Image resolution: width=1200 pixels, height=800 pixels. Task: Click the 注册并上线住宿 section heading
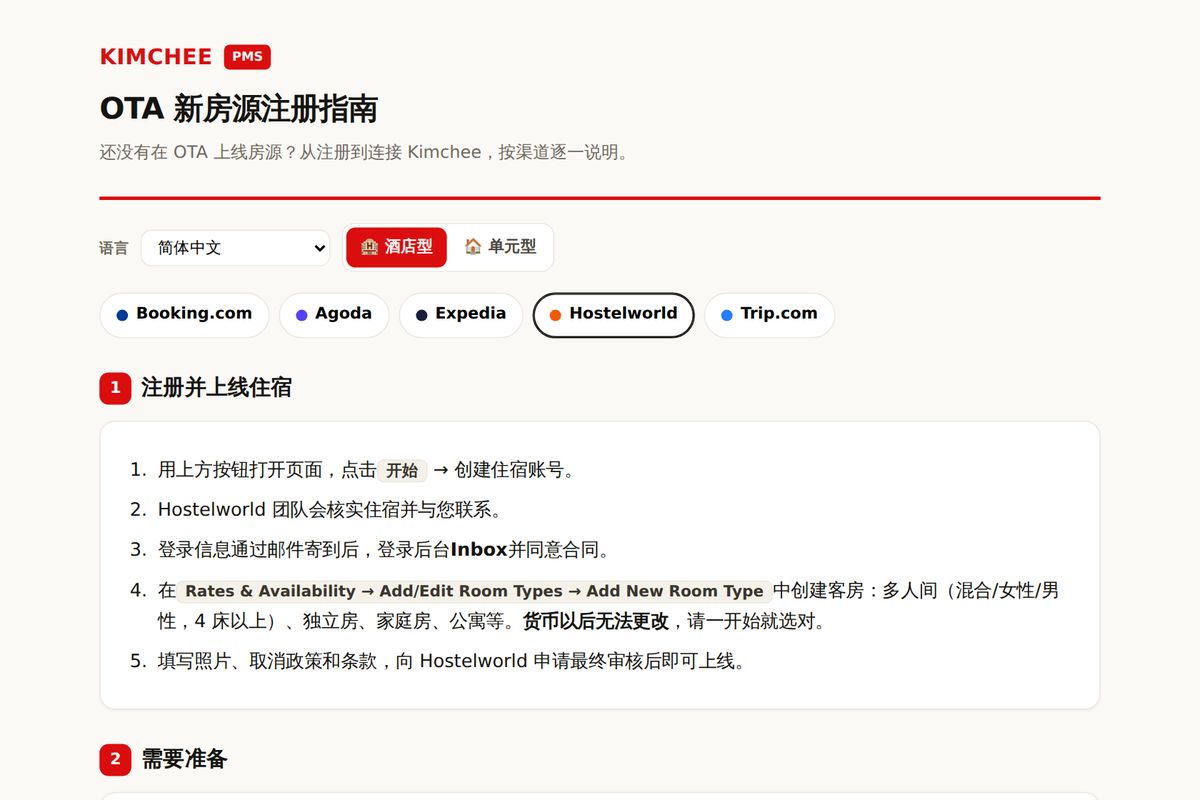click(216, 388)
